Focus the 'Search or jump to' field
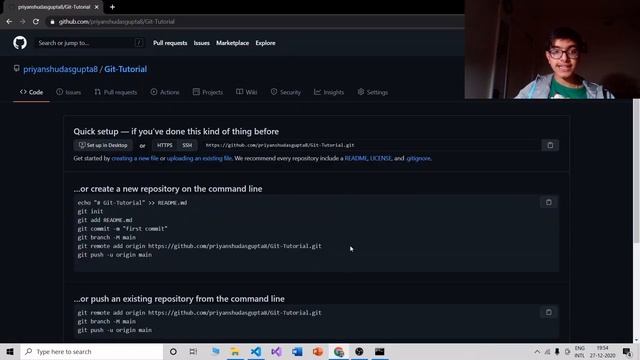 point(89,43)
